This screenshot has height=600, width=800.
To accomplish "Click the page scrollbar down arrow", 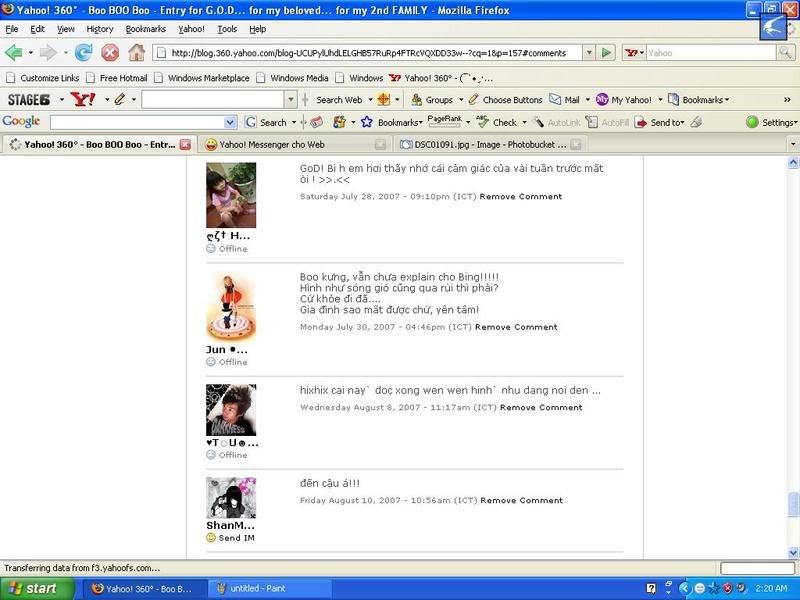I will tap(793, 552).
